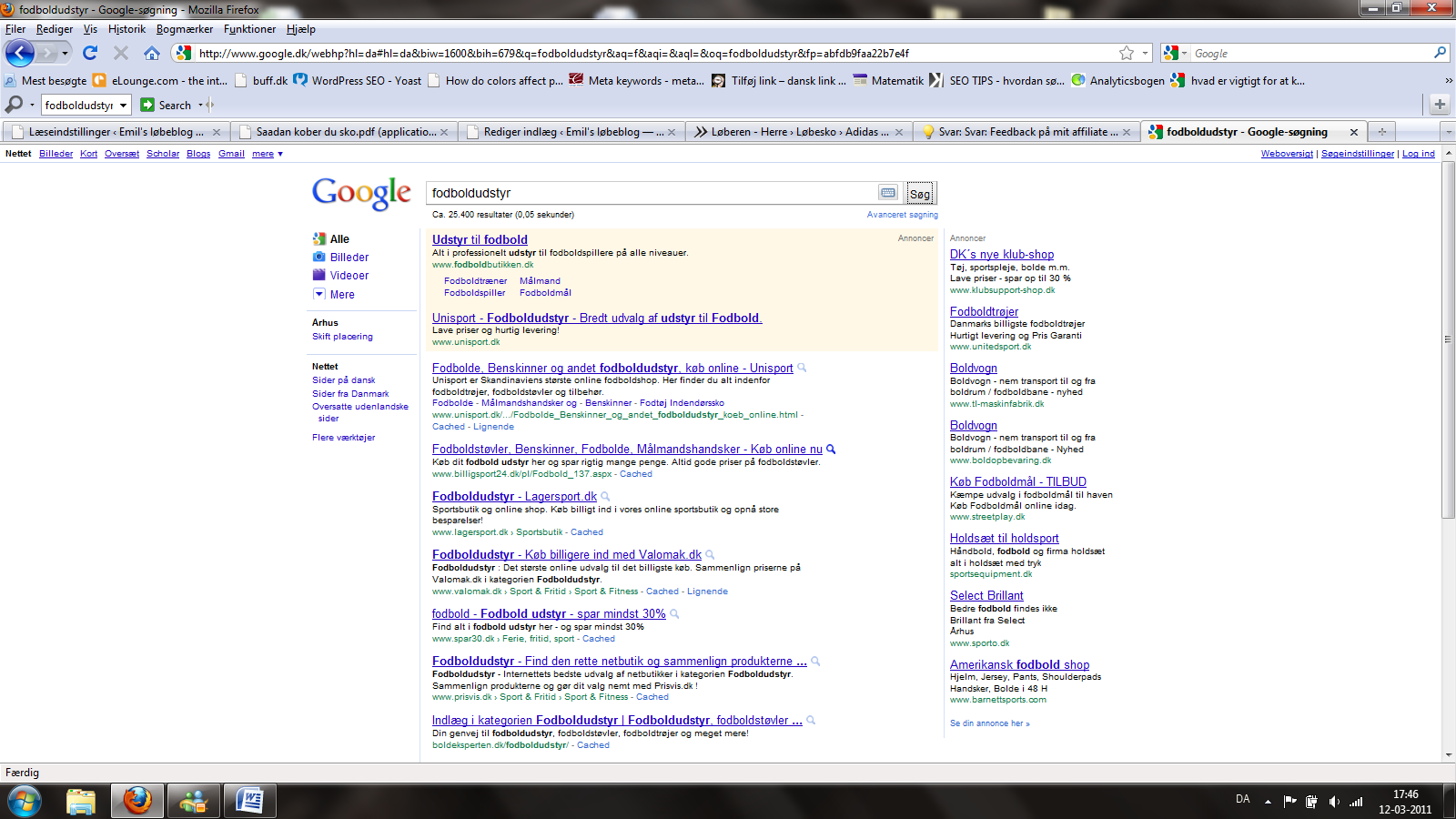Open the Firefox home page icon
This screenshot has height=819, width=1456.
(x=152, y=53)
